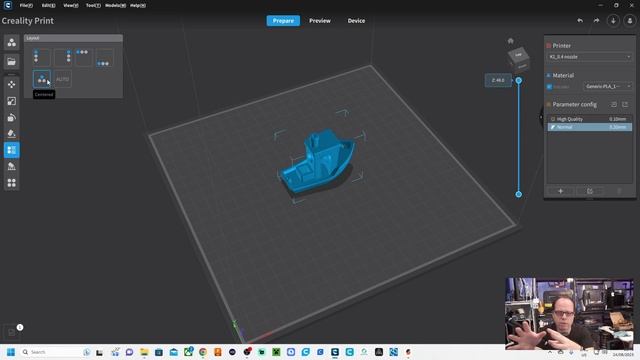Open the Models menu

tap(115, 5)
